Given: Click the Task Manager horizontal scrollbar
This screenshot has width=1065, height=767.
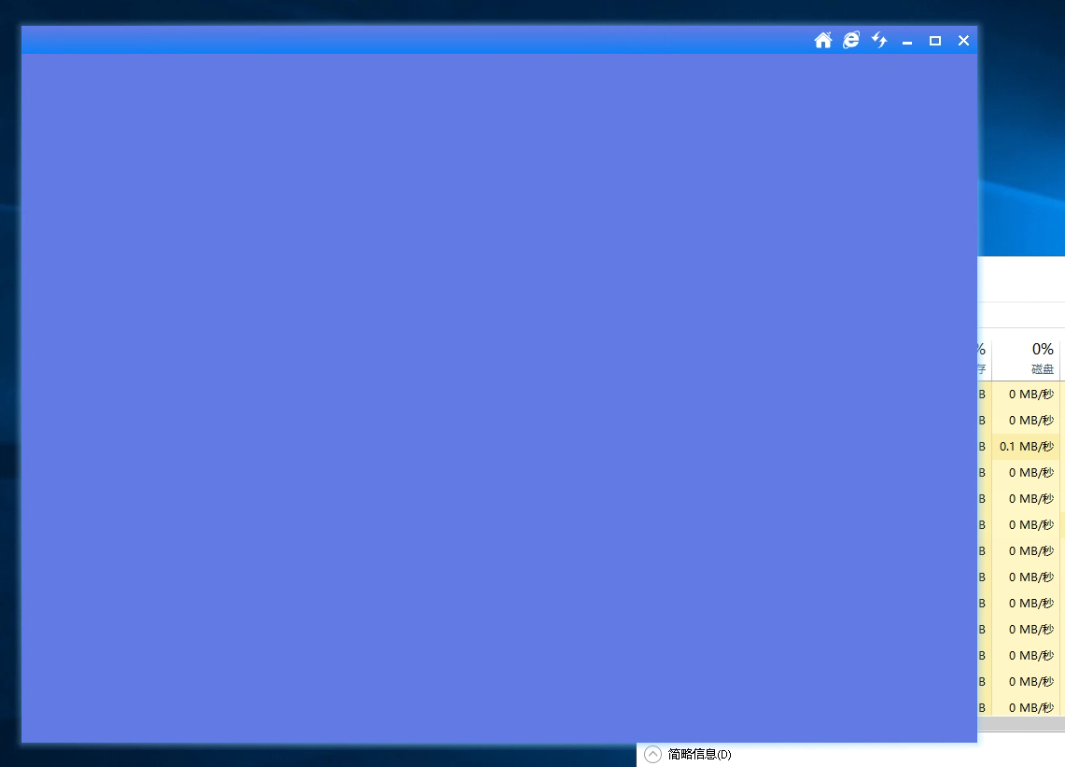Looking at the screenshot, I should click(x=1021, y=724).
